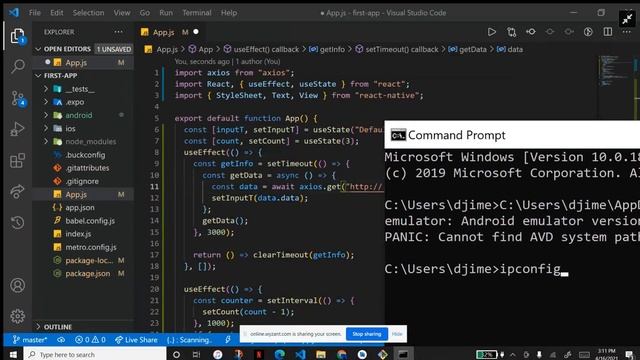Viewport: 640px width, 360px height.
Task: Open Microsoft Edge from the taskbar
Action: pyautogui.click(x=280, y=354)
